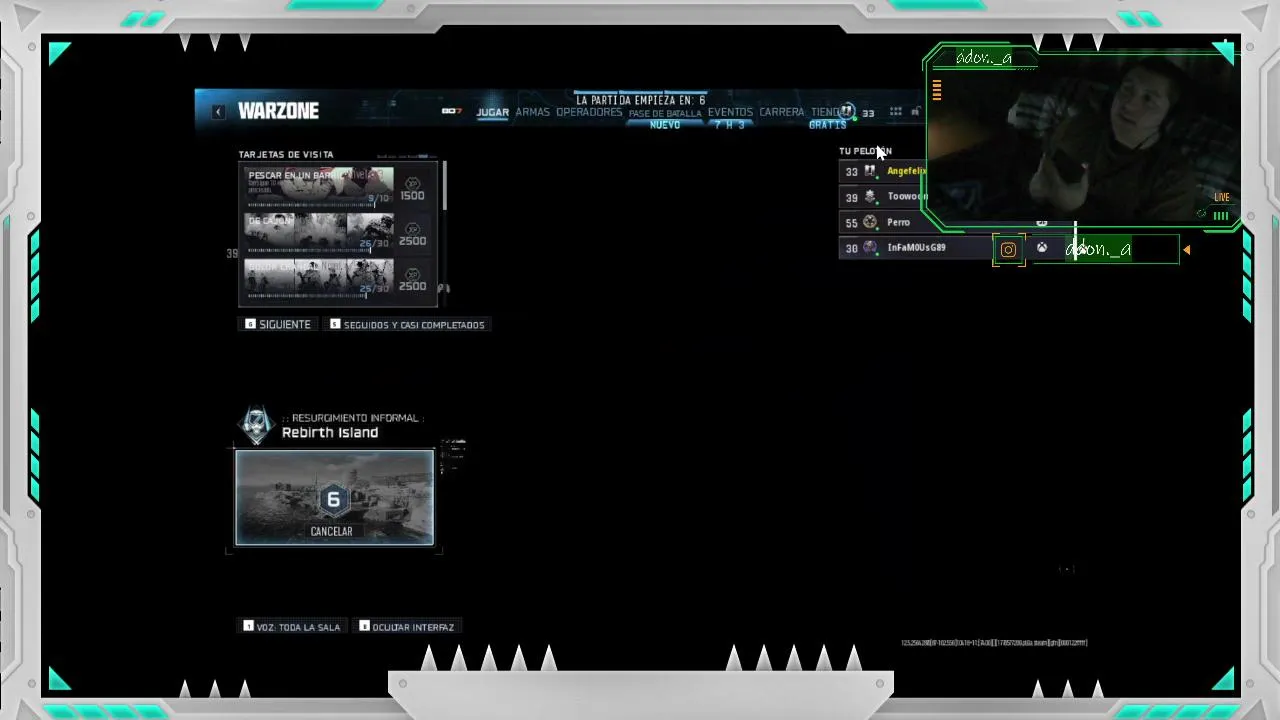Viewport: 1280px width, 720px height.
Task: Select the De Cajón calling card
Action: (x=319, y=232)
